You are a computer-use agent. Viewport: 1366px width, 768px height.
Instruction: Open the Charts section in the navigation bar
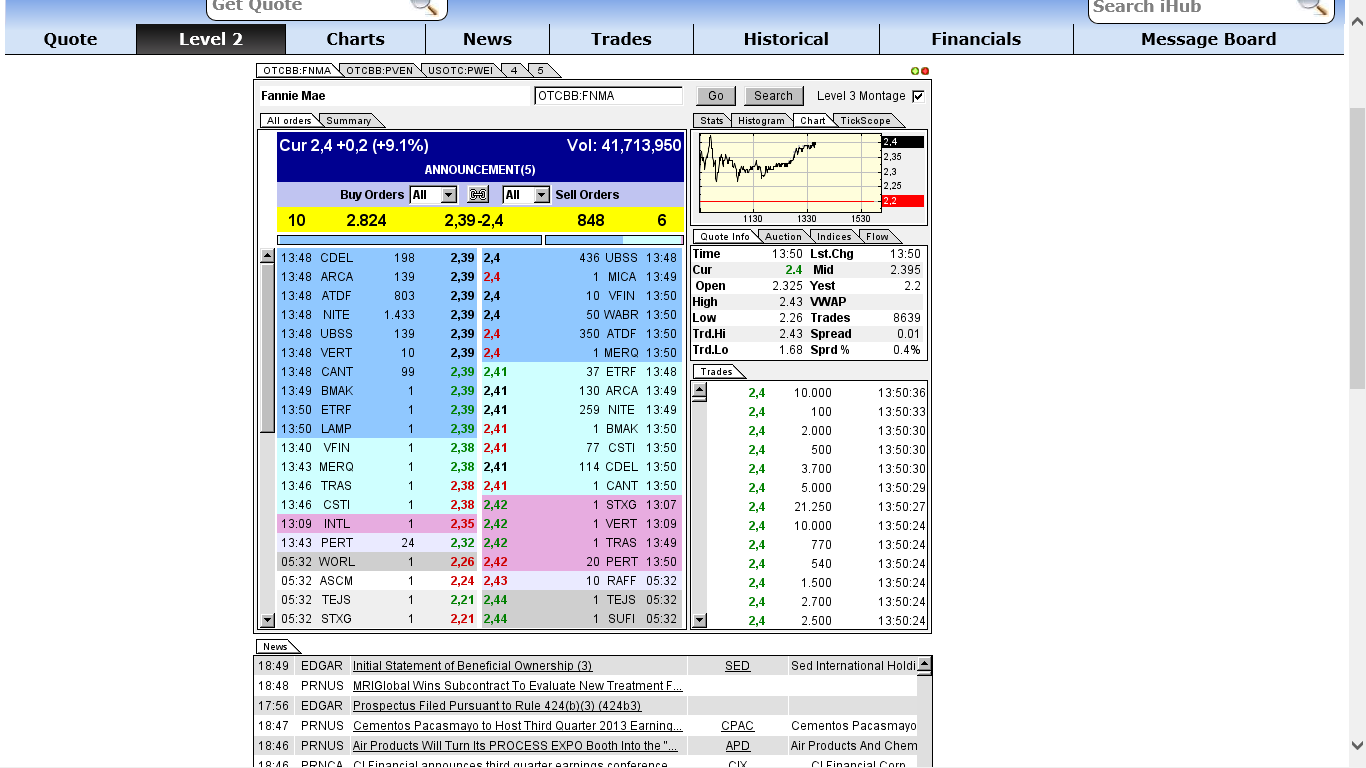[355, 39]
